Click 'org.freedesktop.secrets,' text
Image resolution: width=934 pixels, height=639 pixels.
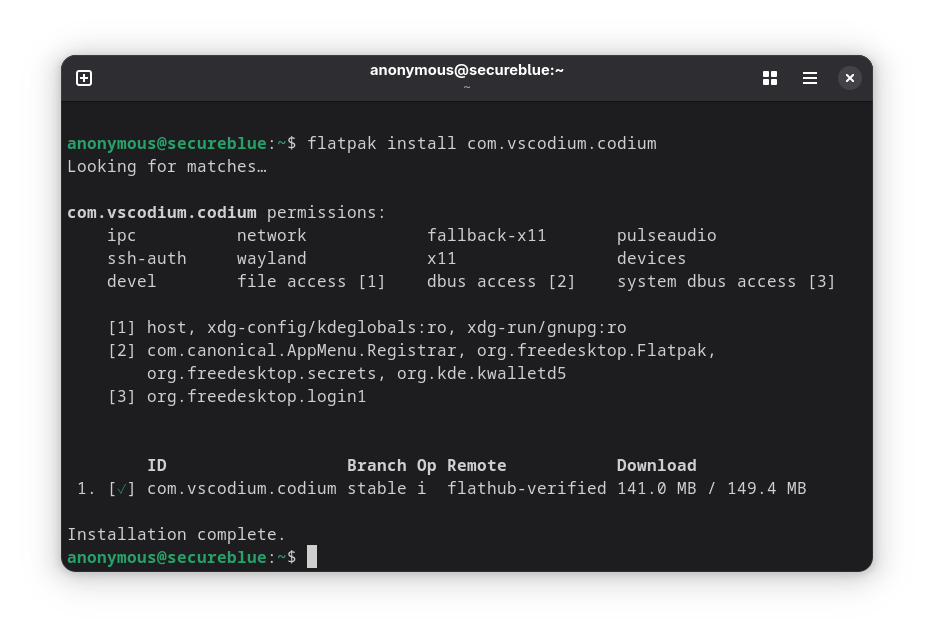[267, 373]
